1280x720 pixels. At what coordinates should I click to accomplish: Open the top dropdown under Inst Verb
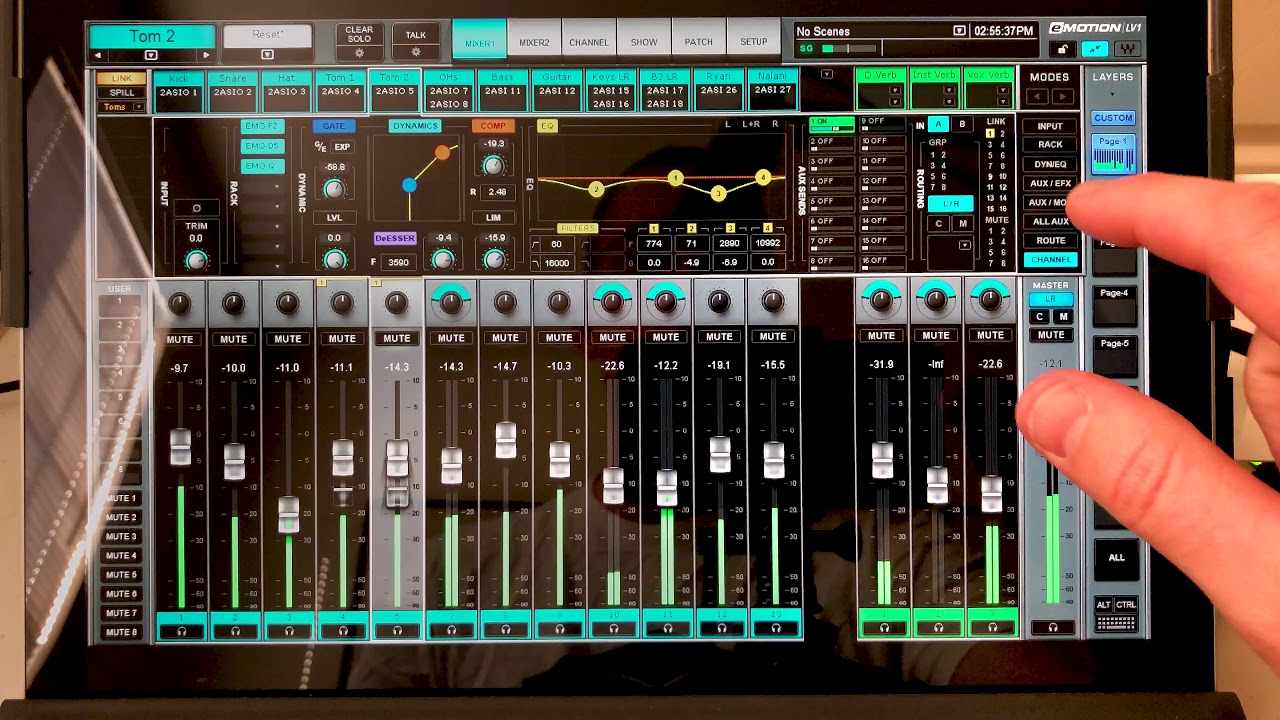point(949,90)
